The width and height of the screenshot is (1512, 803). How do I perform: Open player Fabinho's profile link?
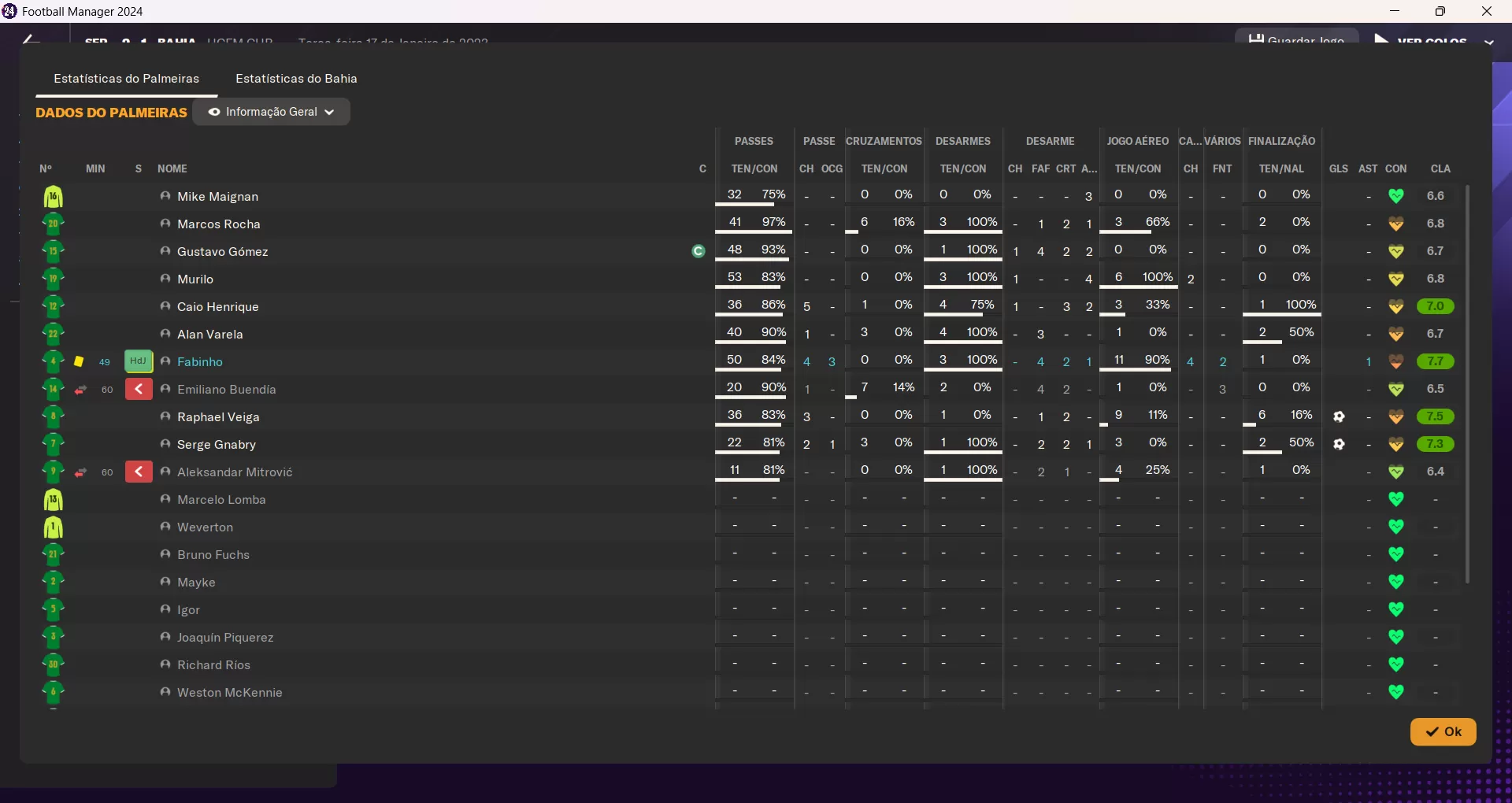click(200, 362)
